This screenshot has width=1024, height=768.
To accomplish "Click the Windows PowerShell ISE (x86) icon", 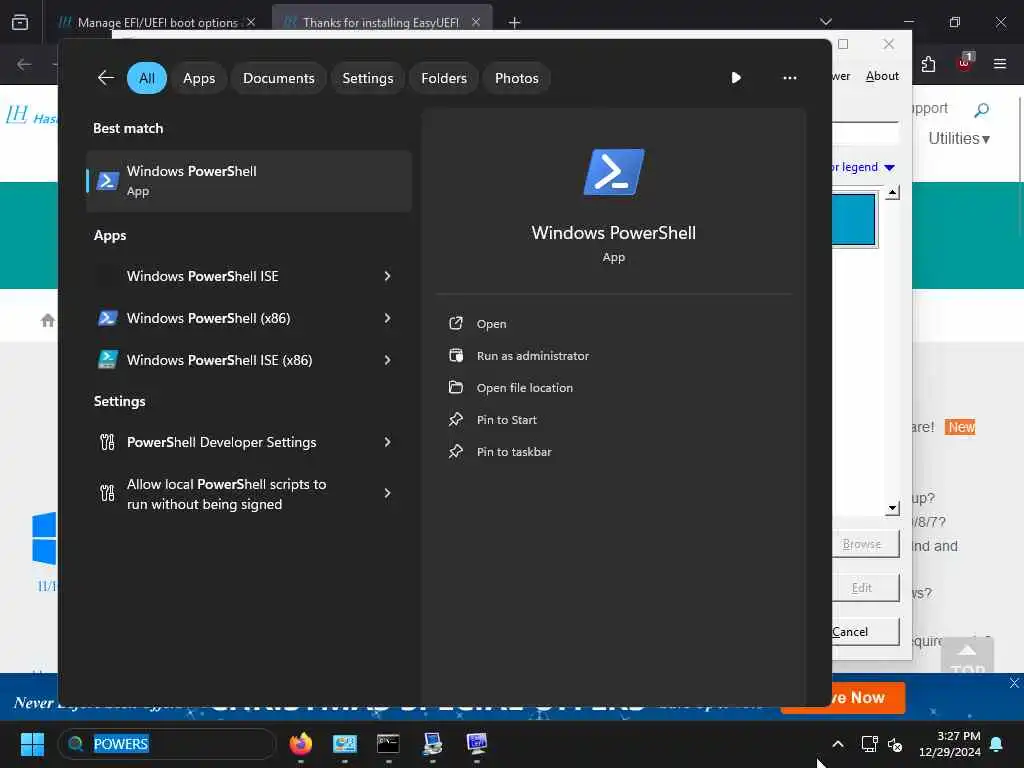I will [x=107, y=360].
